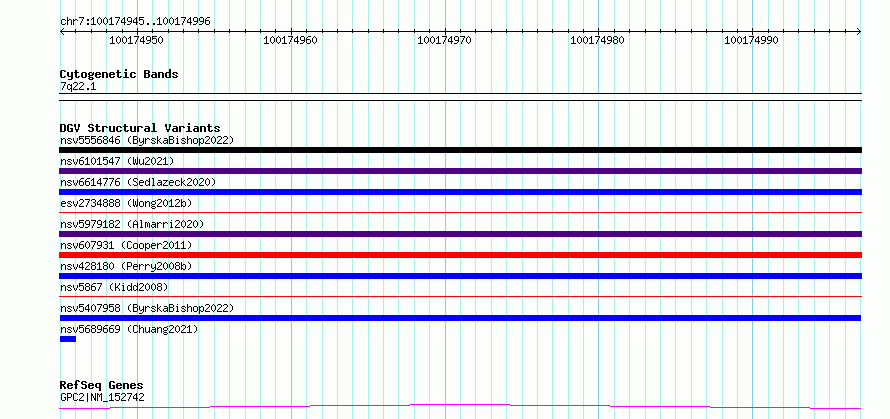Image resolution: width=890 pixels, height=419 pixels.
Task: Click the 7q22.1 band label
Action: (x=78, y=86)
